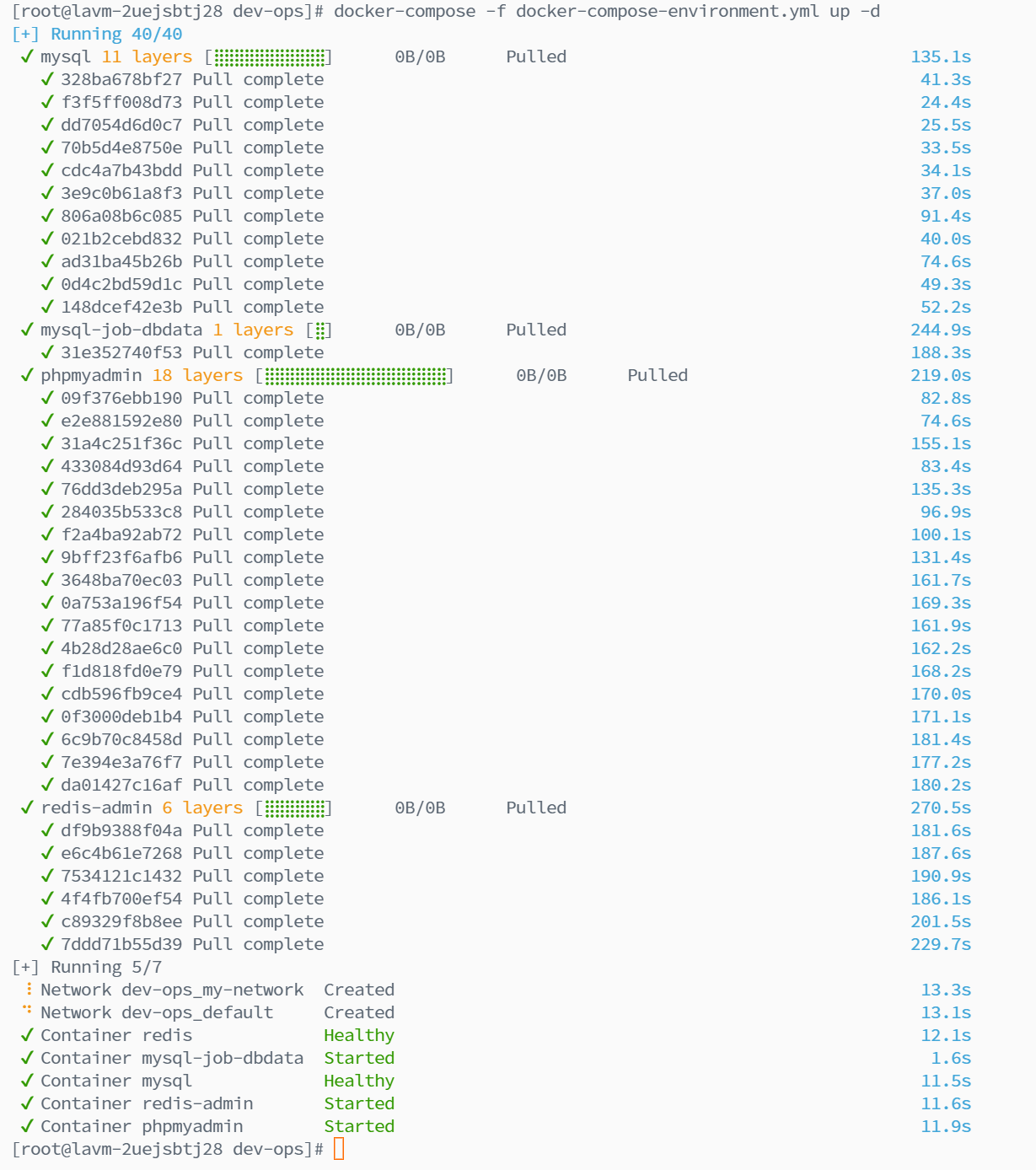Click the checkmark beside mysql-job-dbdata image
1036x1170 pixels.
pyautogui.click(x=27, y=330)
